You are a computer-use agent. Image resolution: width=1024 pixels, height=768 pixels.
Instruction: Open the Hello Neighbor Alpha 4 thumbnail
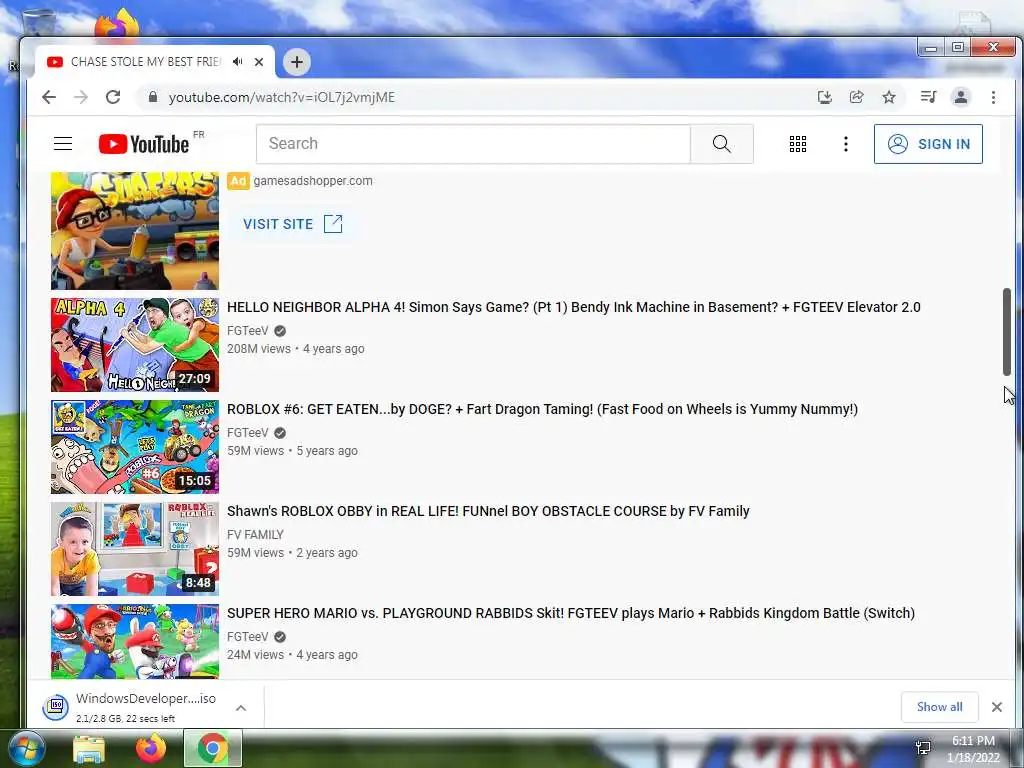pyautogui.click(x=135, y=345)
